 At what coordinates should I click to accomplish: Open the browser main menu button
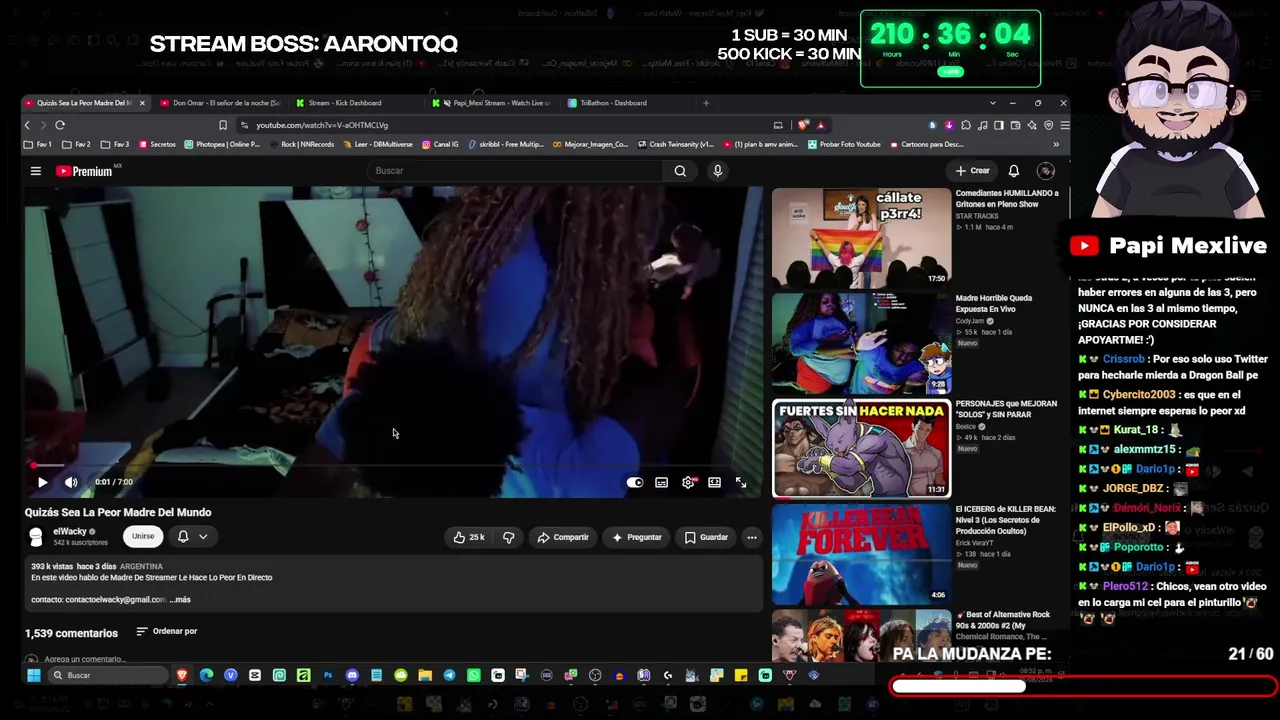click(x=1064, y=125)
